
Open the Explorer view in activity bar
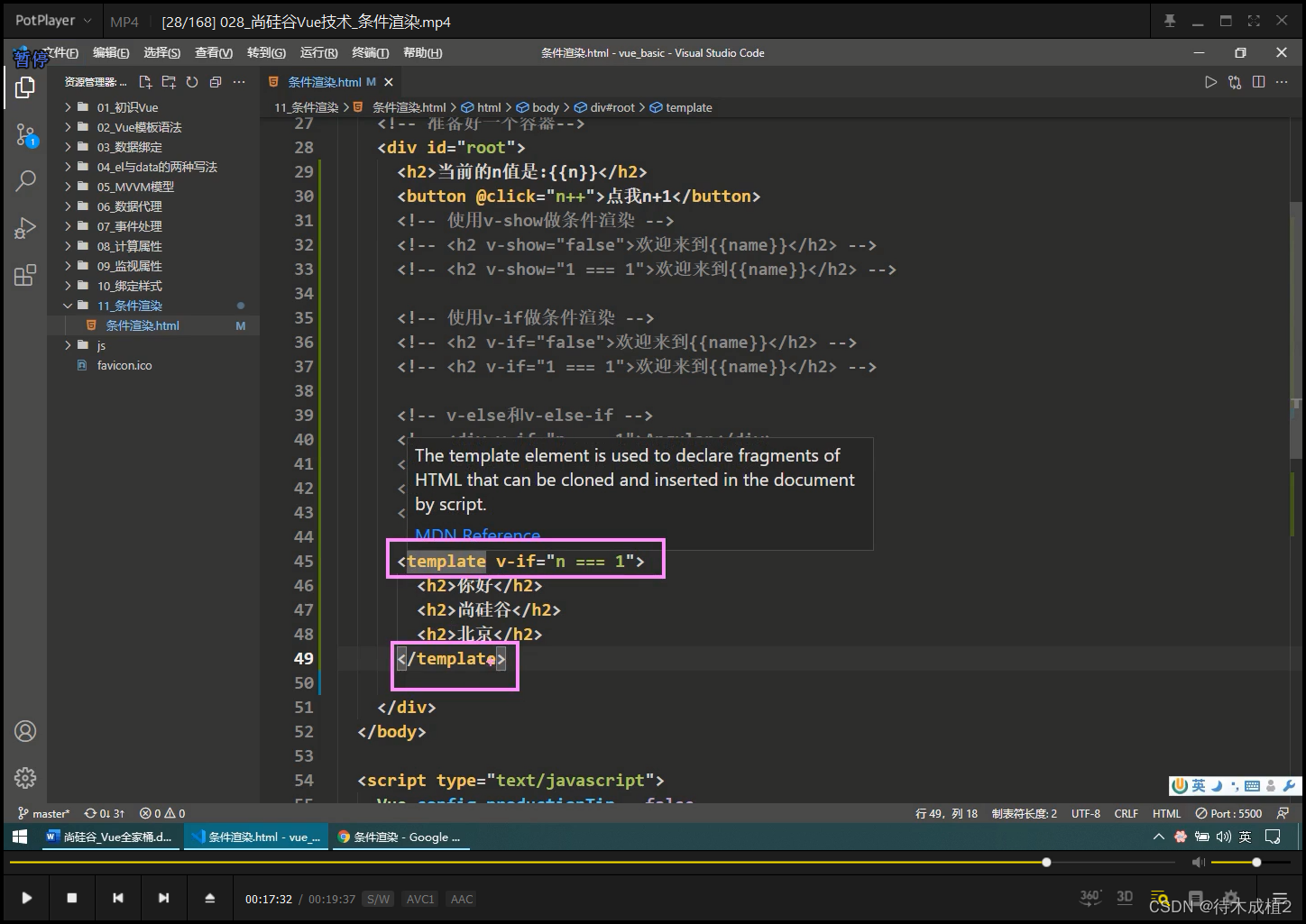coord(25,87)
